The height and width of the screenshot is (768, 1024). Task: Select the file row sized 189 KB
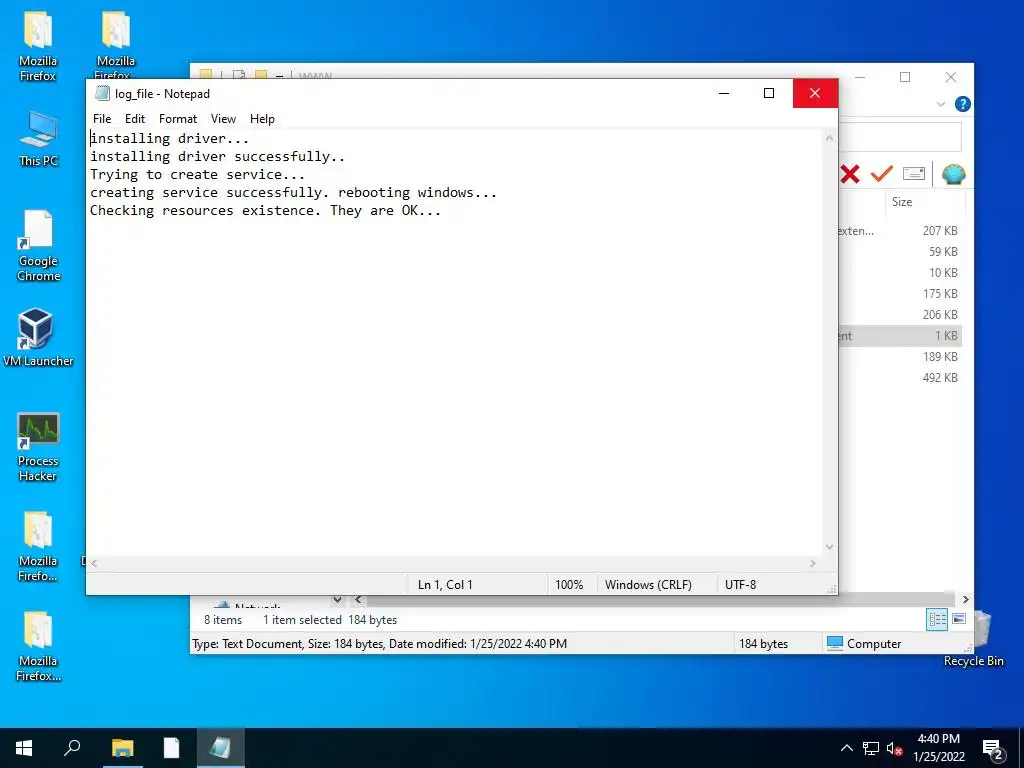(x=900, y=357)
